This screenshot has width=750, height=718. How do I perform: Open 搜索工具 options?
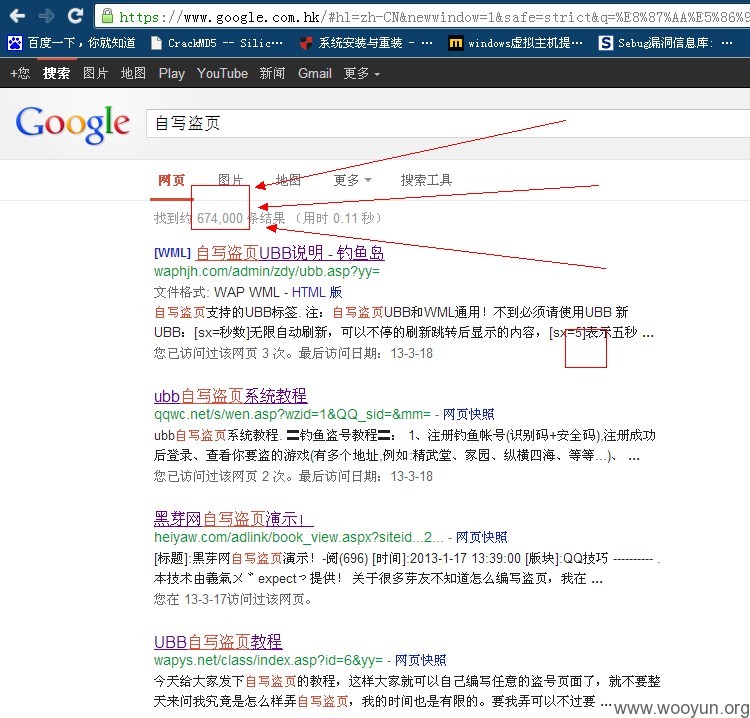click(426, 180)
